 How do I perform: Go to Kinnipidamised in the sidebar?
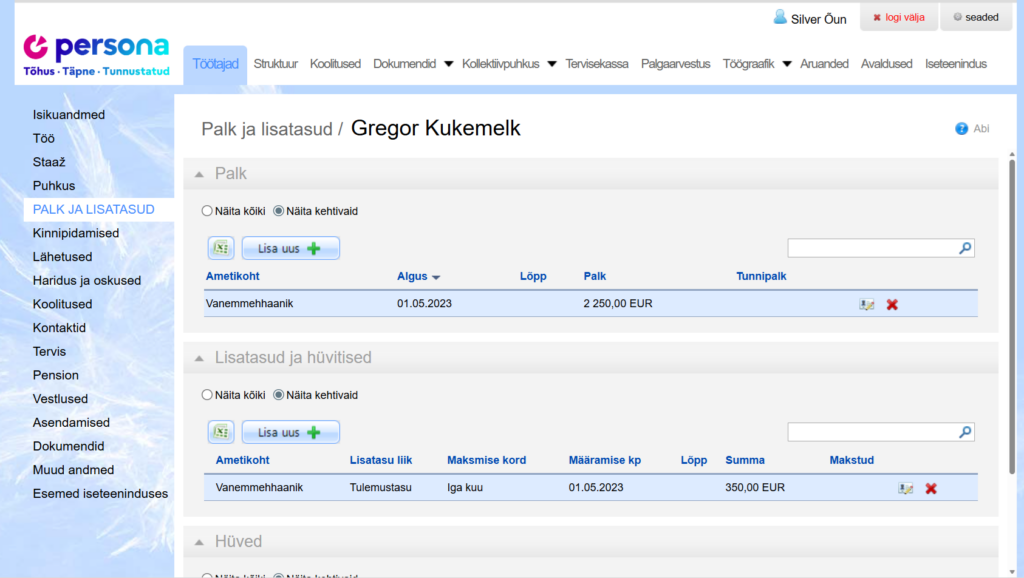(x=76, y=233)
